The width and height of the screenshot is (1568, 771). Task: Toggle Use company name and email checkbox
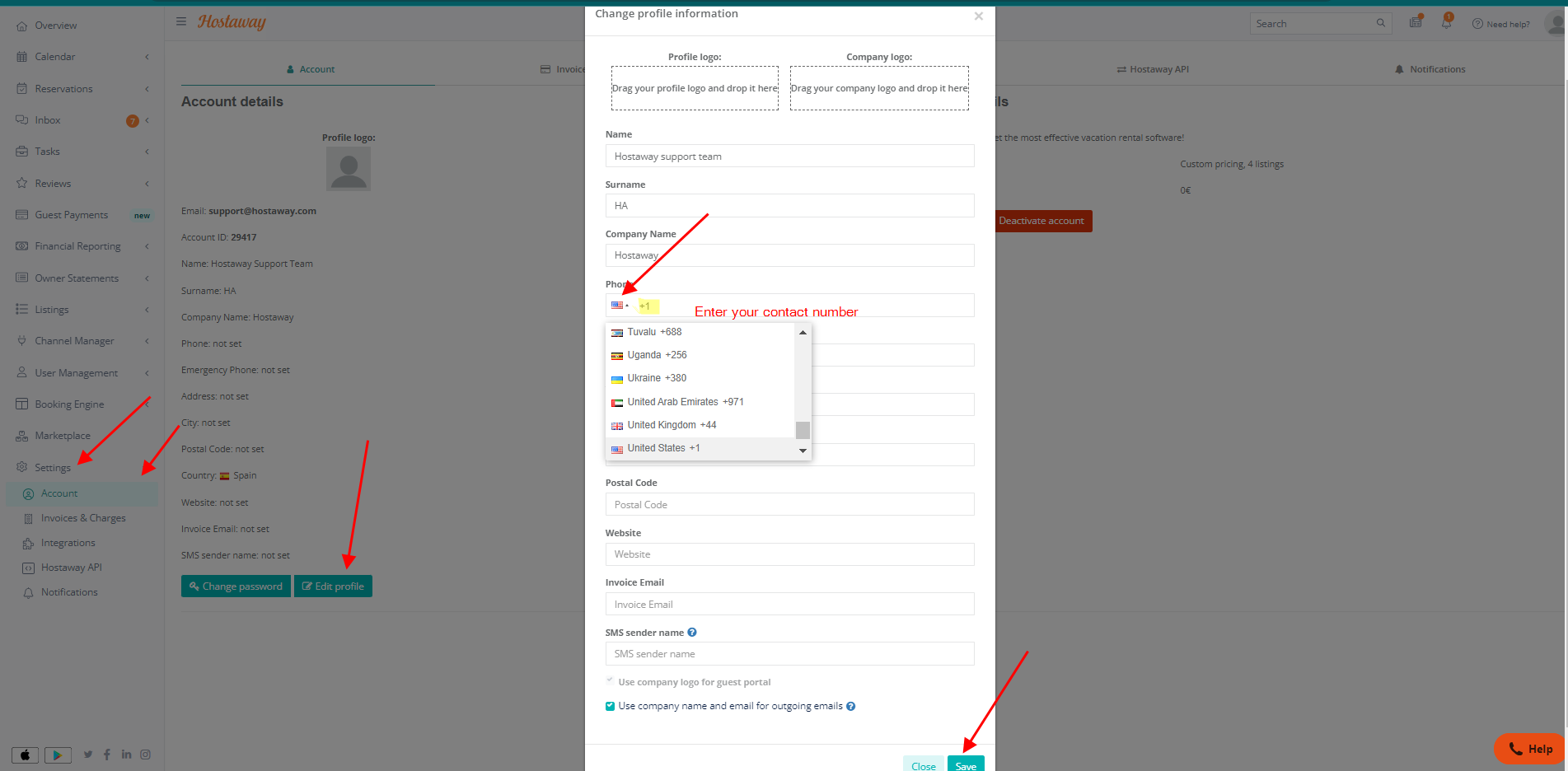tap(610, 706)
